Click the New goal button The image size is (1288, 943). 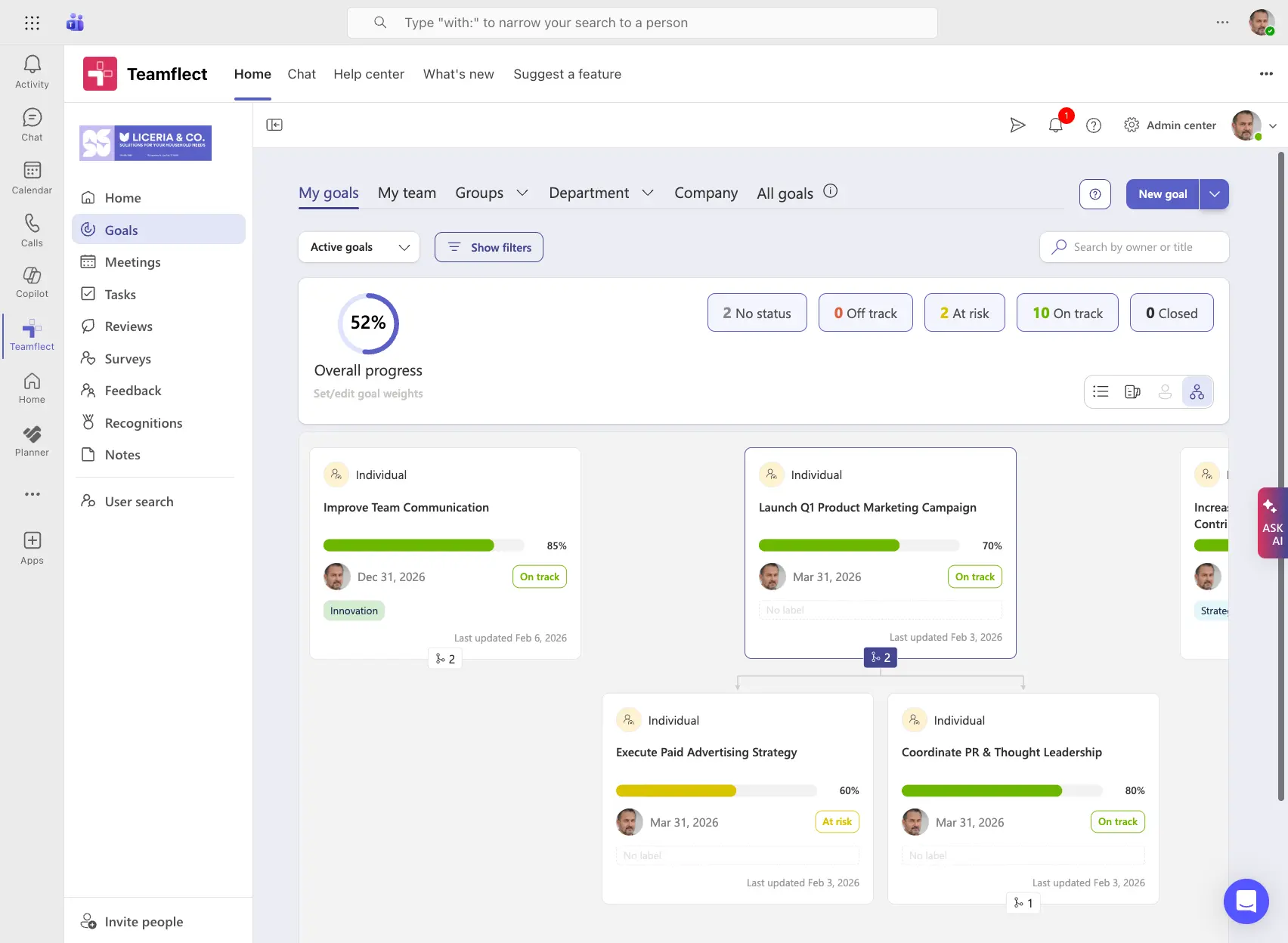point(1162,193)
